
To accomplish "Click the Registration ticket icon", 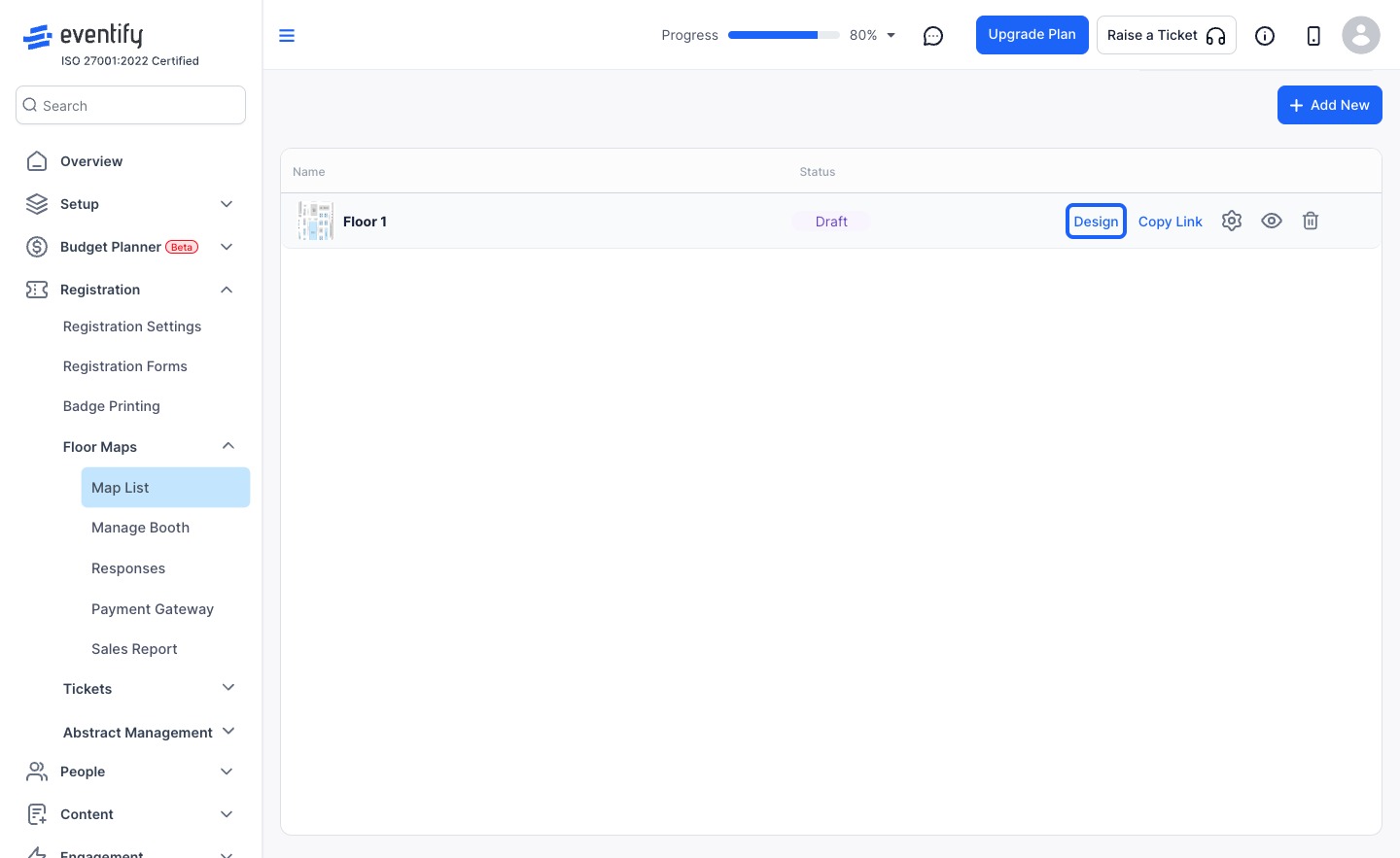I will tap(37, 290).
